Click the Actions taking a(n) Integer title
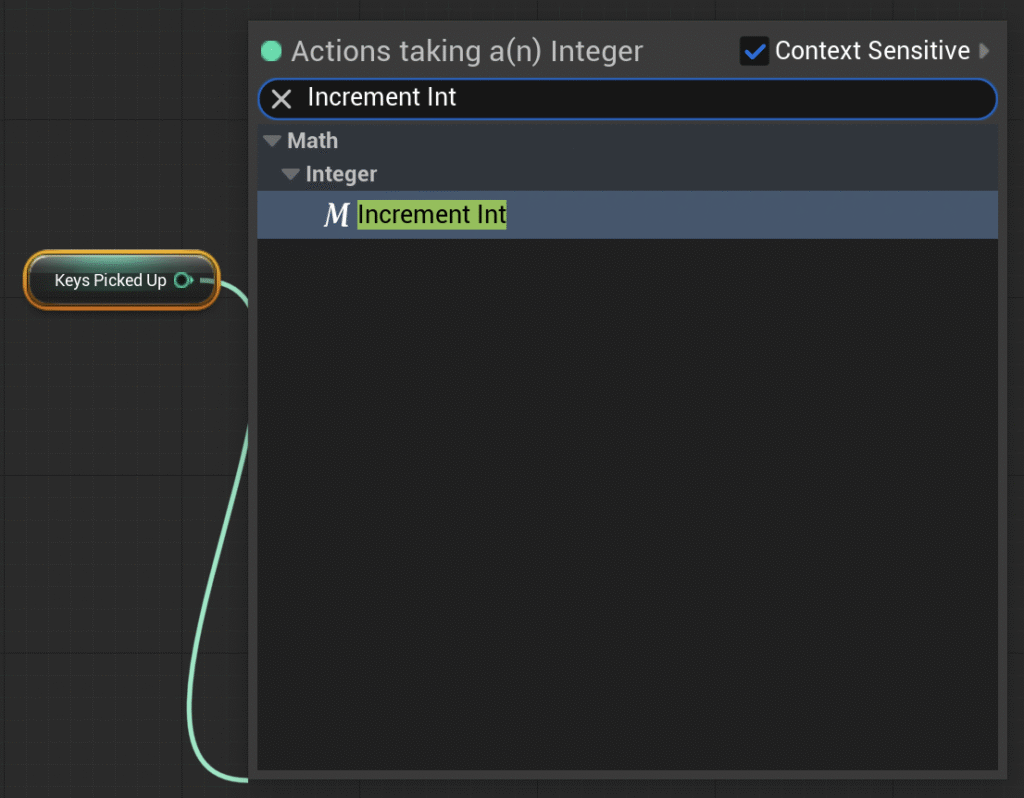Image resolution: width=1024 pixels, height=798 pixels. [x=467, y=51]
